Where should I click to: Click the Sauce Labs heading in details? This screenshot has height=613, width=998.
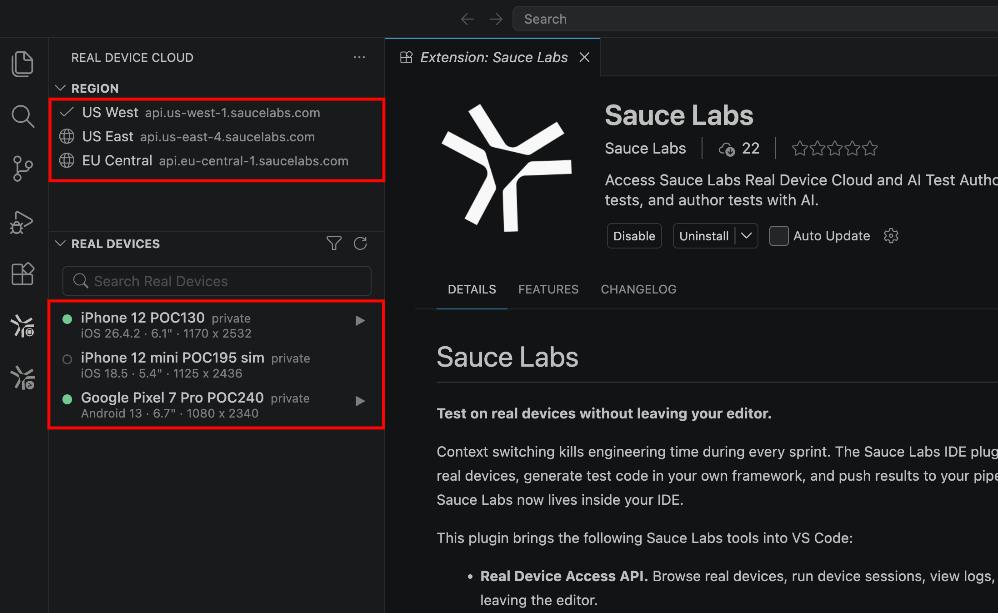(507, 357)
